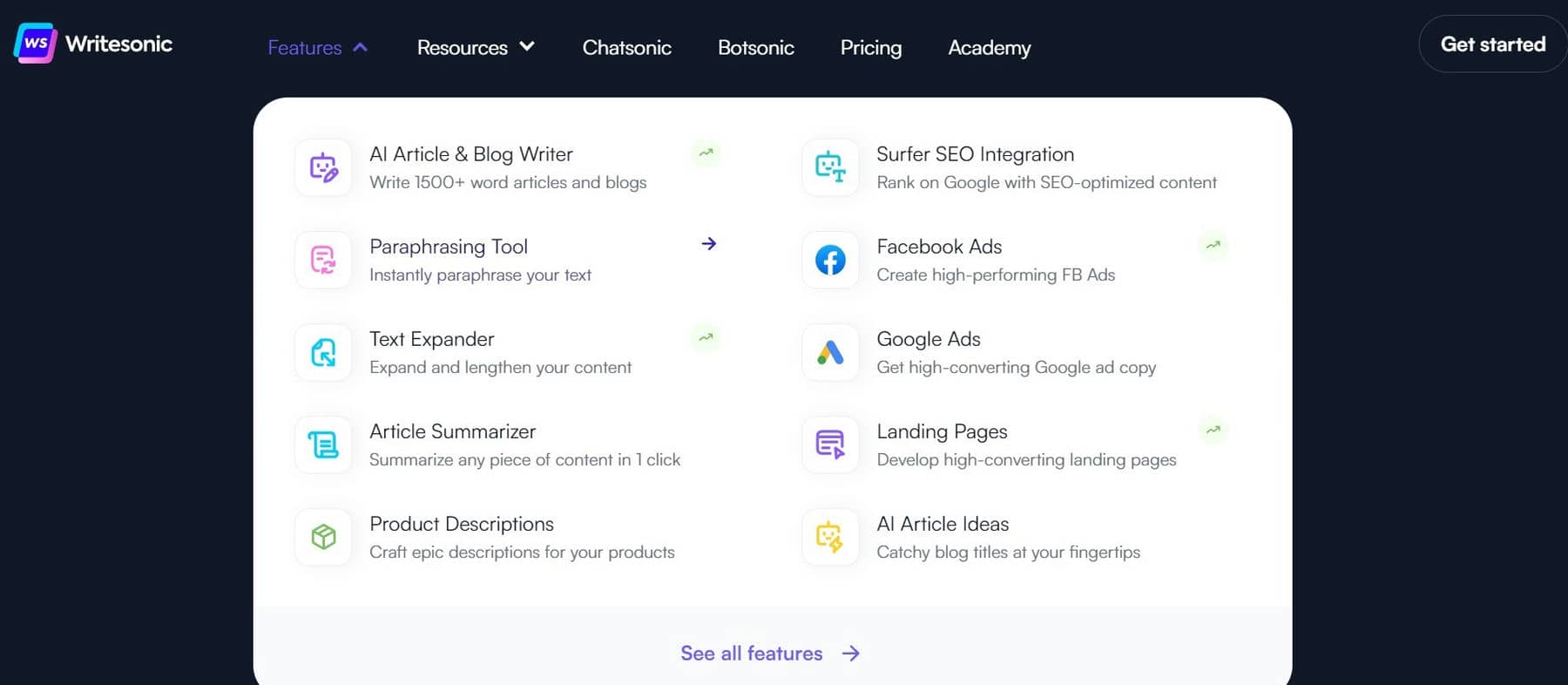Viewport: 1568px width, 685px height.
Task: Select the Academy navigation item
Action: (989, 48)
